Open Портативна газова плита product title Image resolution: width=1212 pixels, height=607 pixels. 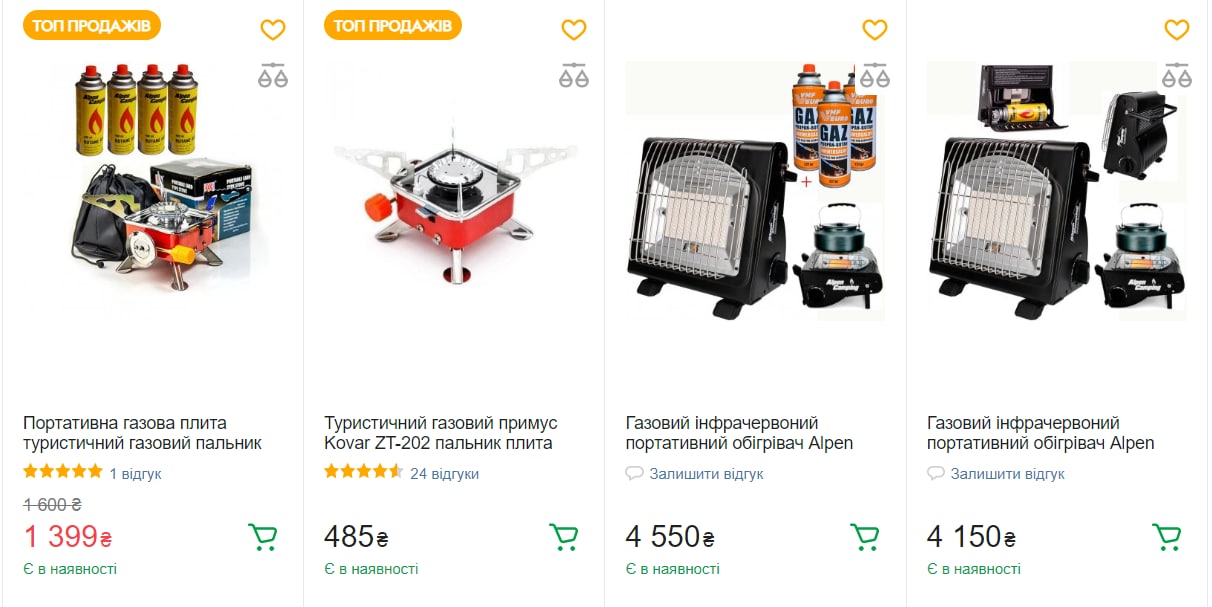pyautogui.click(x=142, y=433)
